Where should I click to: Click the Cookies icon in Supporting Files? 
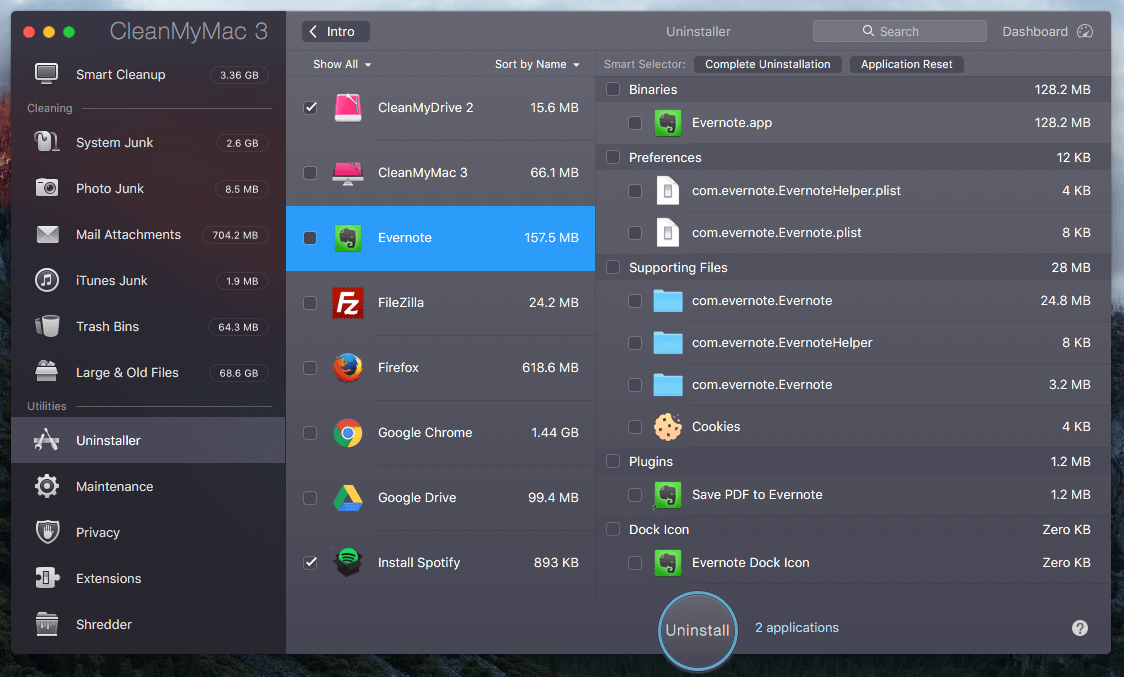pyautogui.click(x=667, y=427)
